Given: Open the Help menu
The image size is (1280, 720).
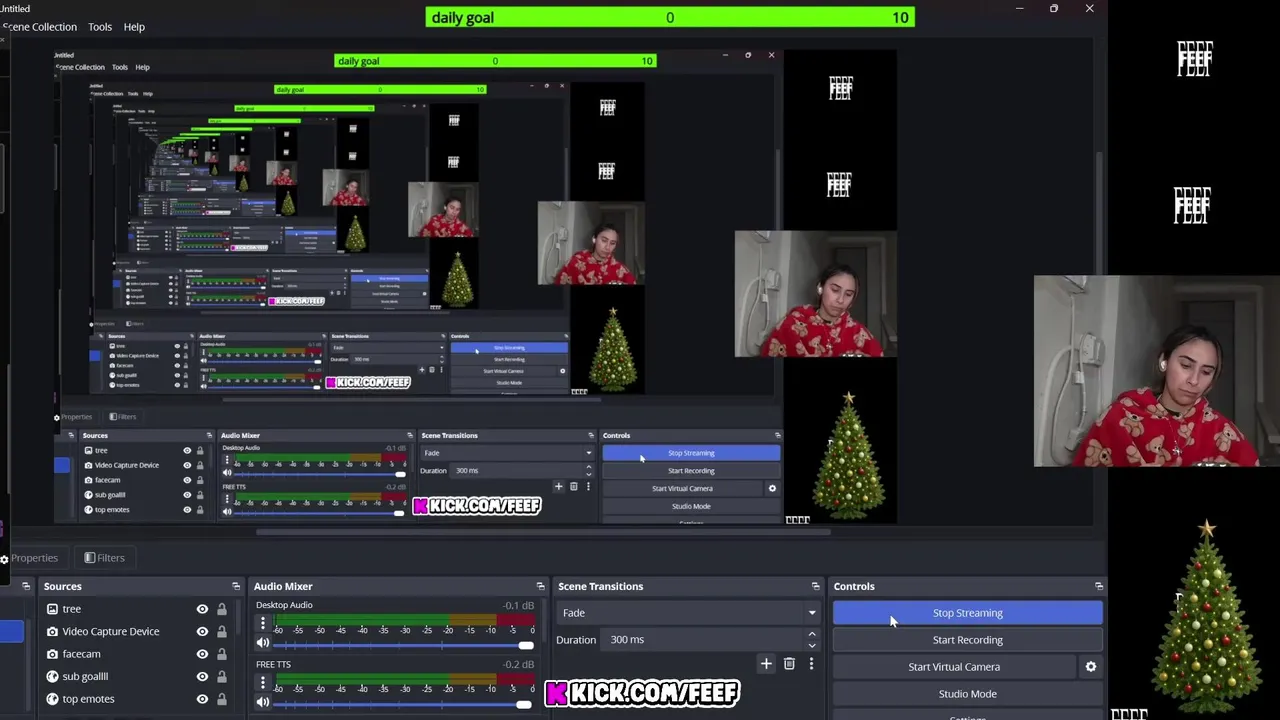Looking at the screenshot, I should tap(134, 27).
